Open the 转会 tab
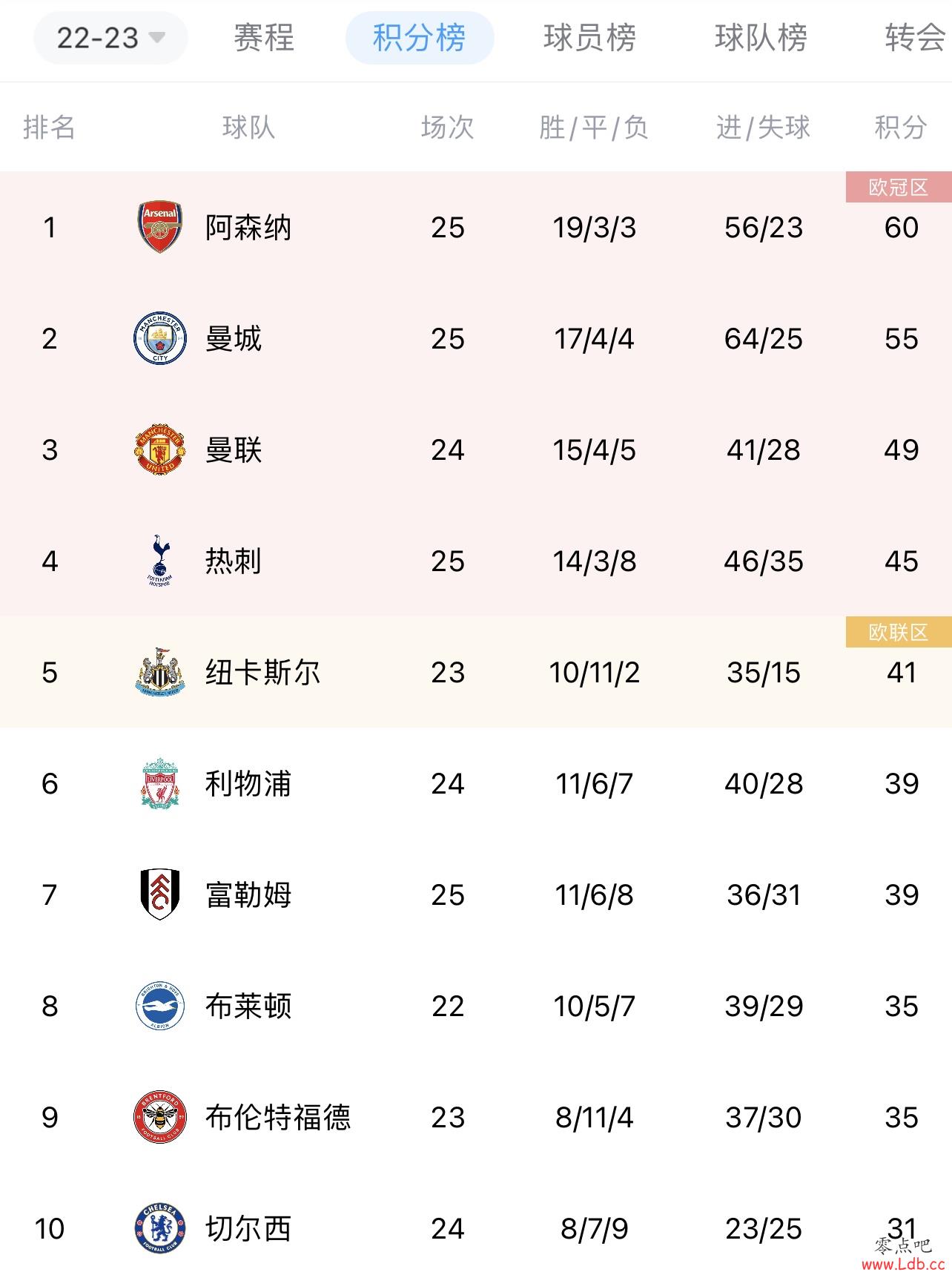The height and width of the screenshot is (1272, 952). point(916,38)
